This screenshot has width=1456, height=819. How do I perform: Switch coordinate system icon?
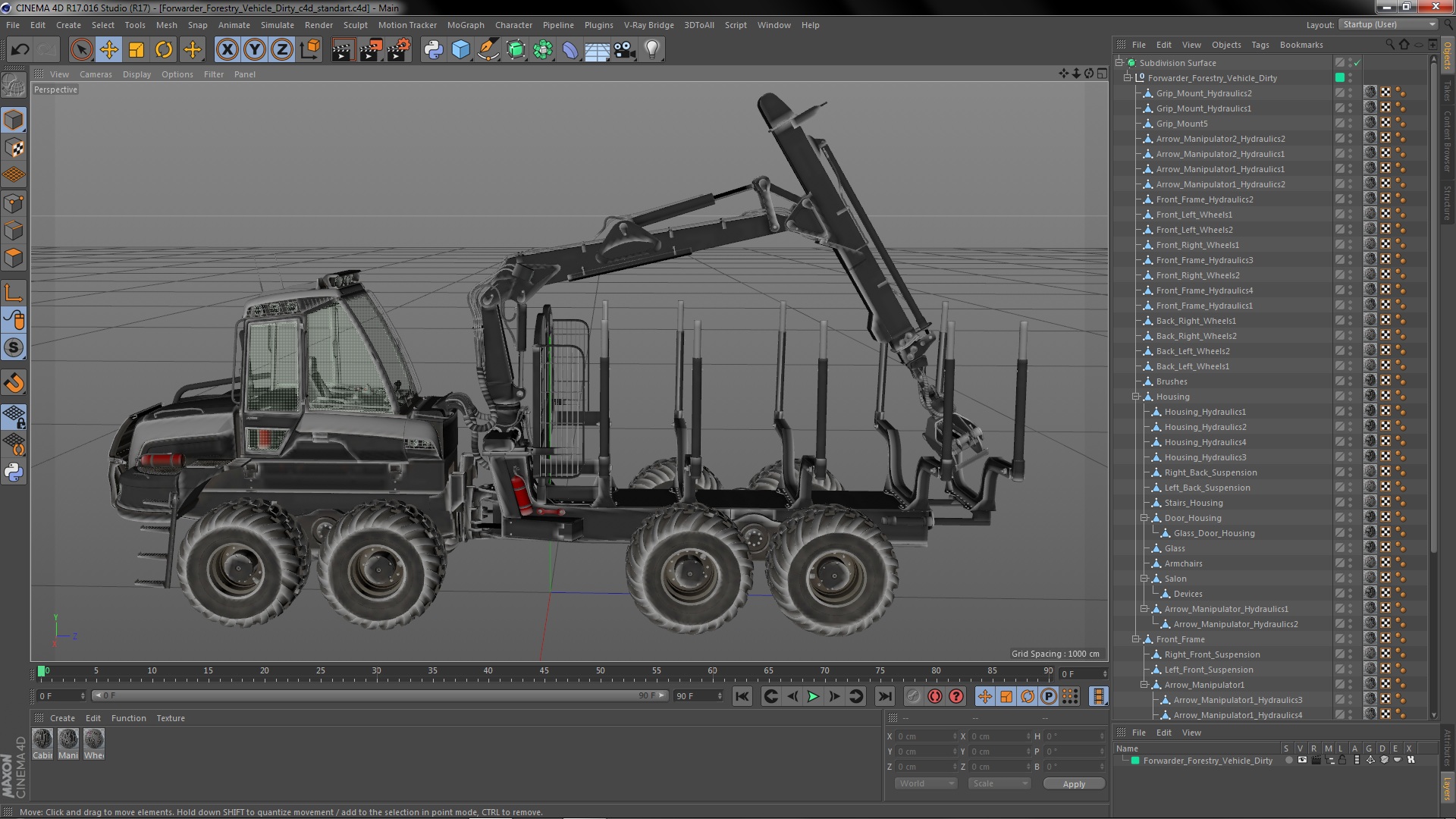click(309, 50)
